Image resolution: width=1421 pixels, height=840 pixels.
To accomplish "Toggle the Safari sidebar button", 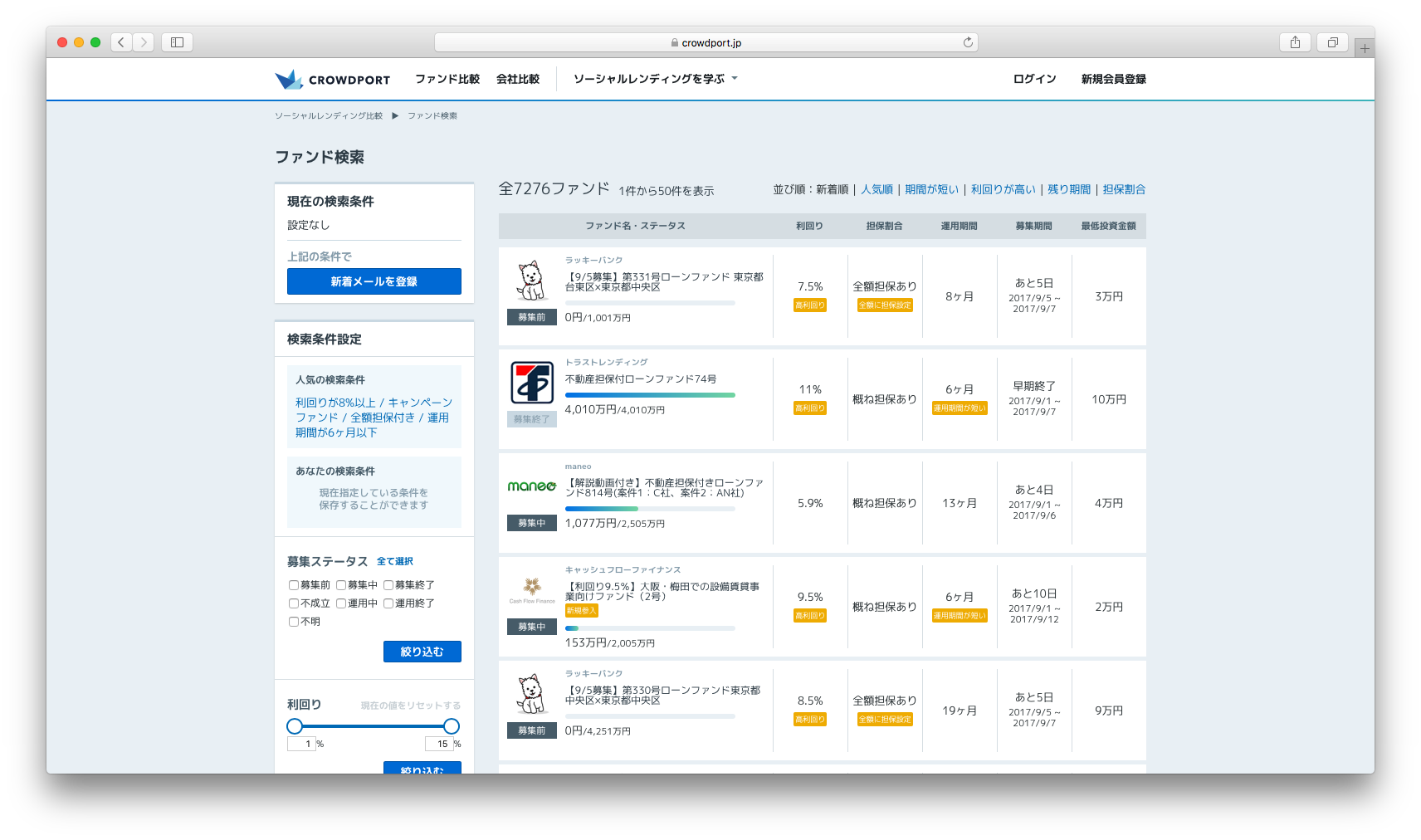I will click(177, 42).
